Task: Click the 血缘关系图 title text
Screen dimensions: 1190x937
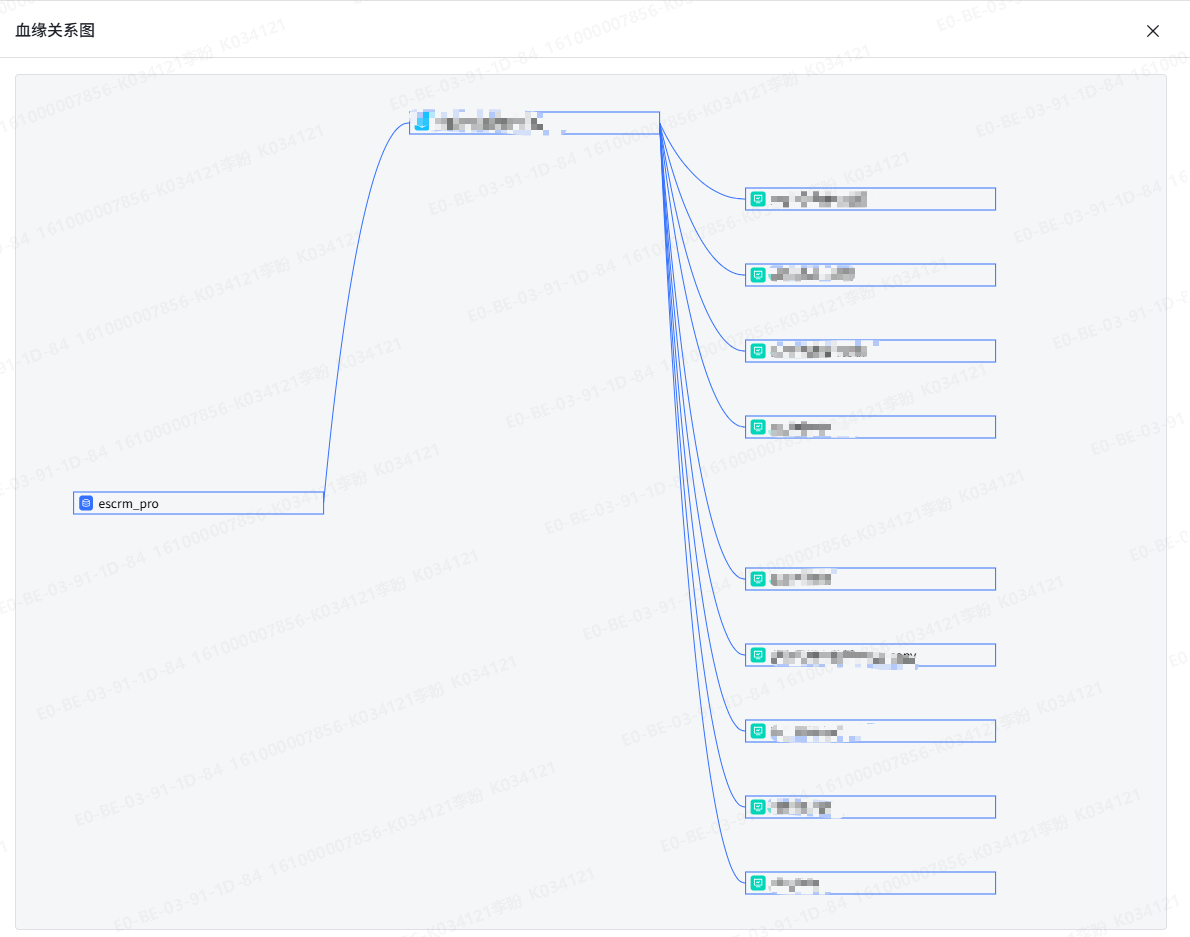Action: coord(55,30)
